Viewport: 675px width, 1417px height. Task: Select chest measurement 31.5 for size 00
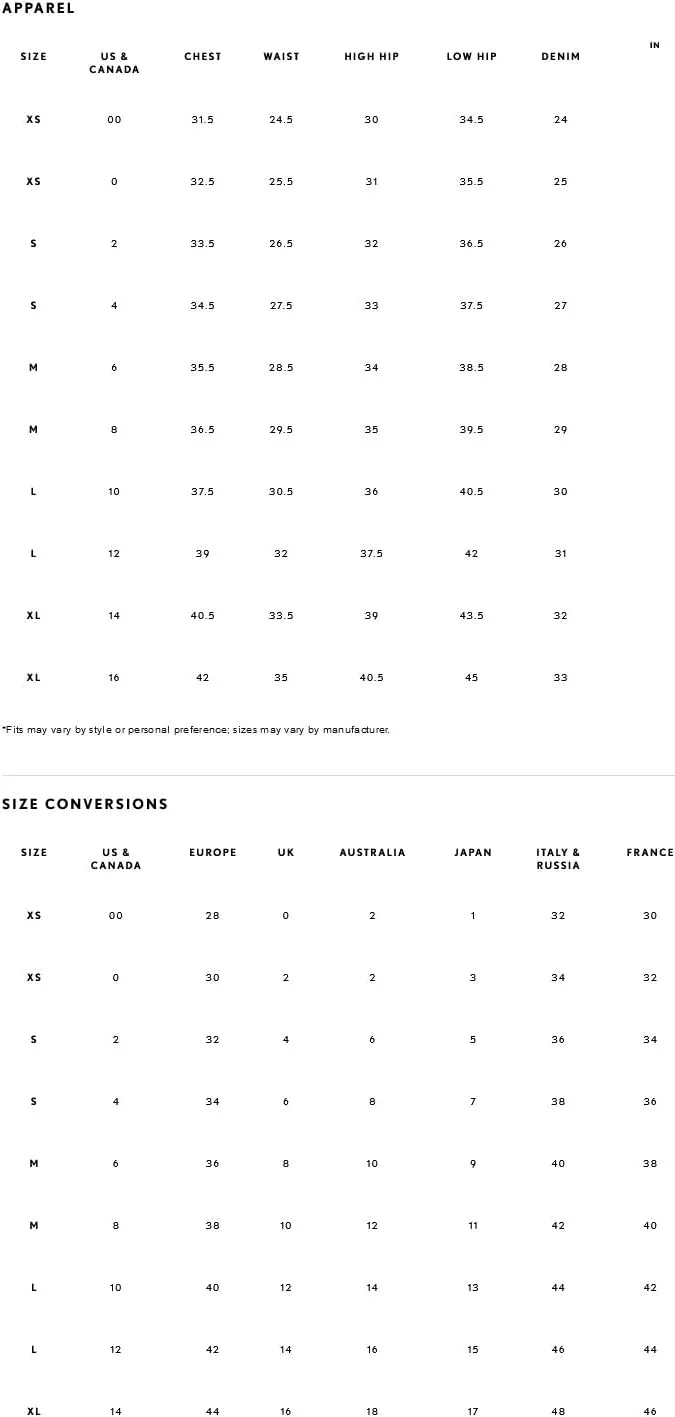[203, 120]
